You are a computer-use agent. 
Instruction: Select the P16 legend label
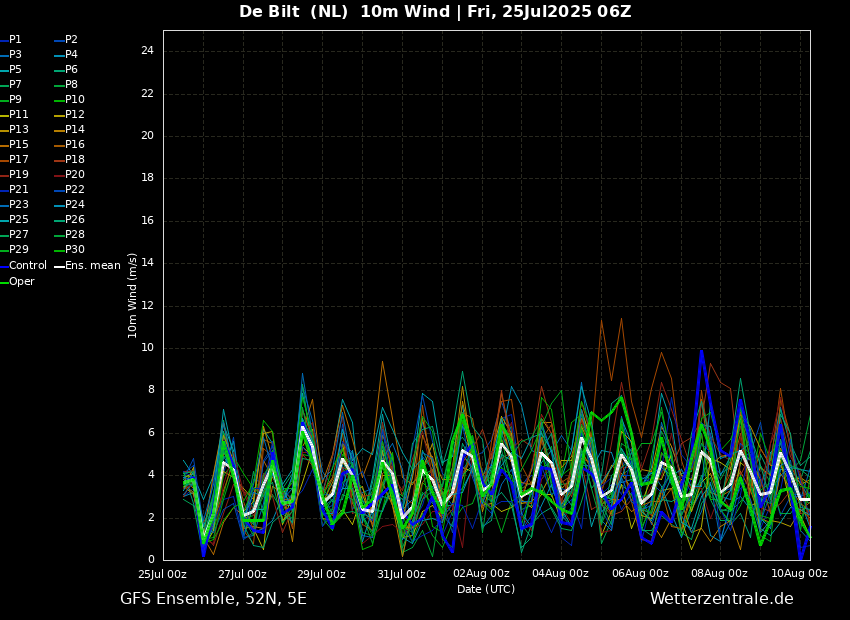(75, 145)
